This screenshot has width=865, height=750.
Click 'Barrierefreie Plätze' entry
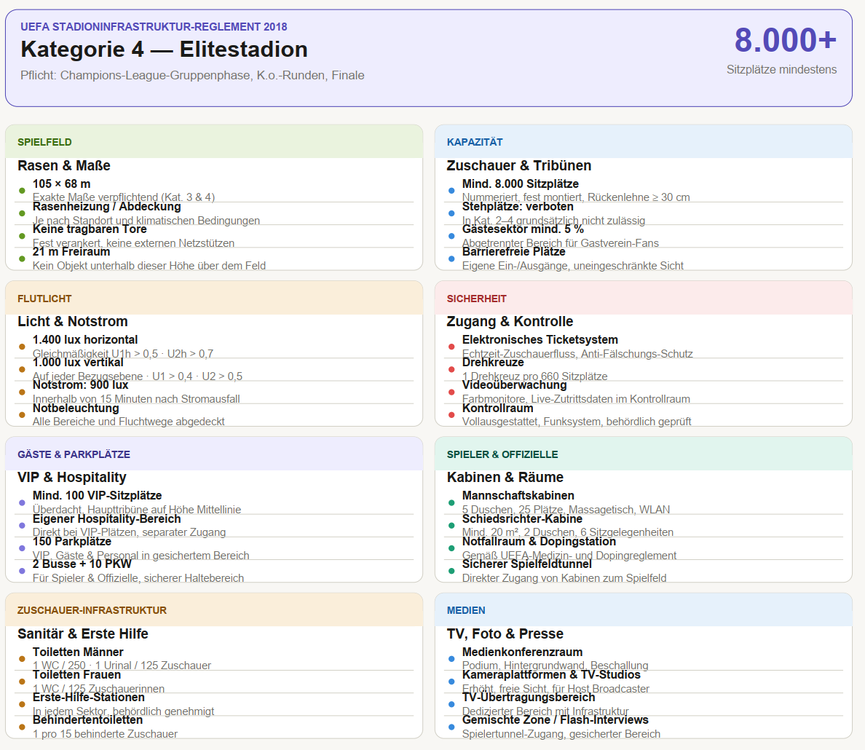(x=514, y=251)
